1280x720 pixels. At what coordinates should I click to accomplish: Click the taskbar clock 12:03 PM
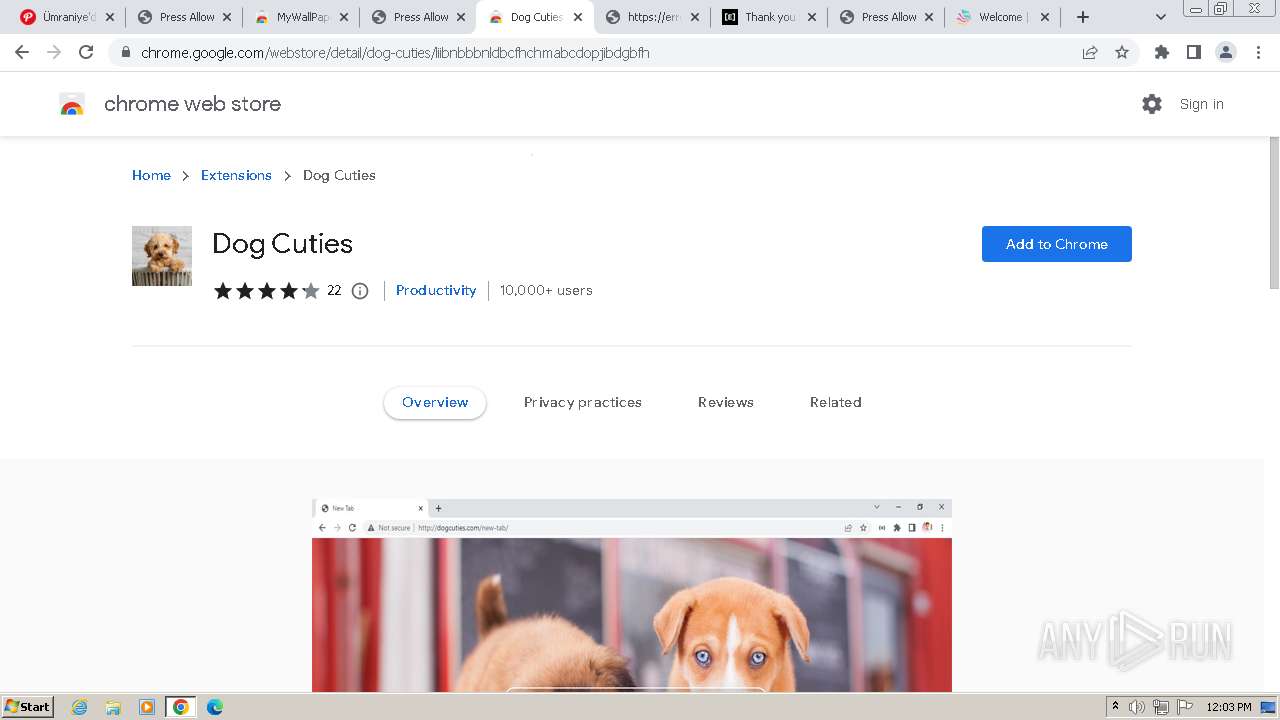1229,707
